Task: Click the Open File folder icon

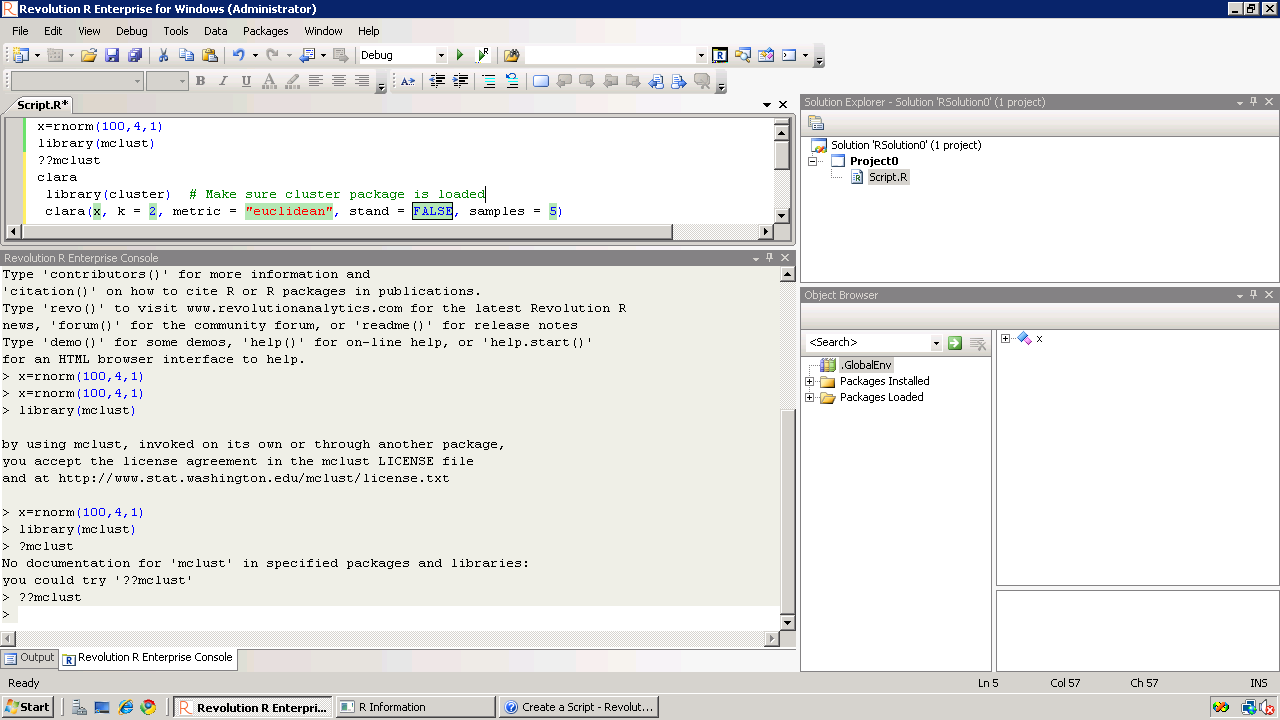Action: pos(89,55)
